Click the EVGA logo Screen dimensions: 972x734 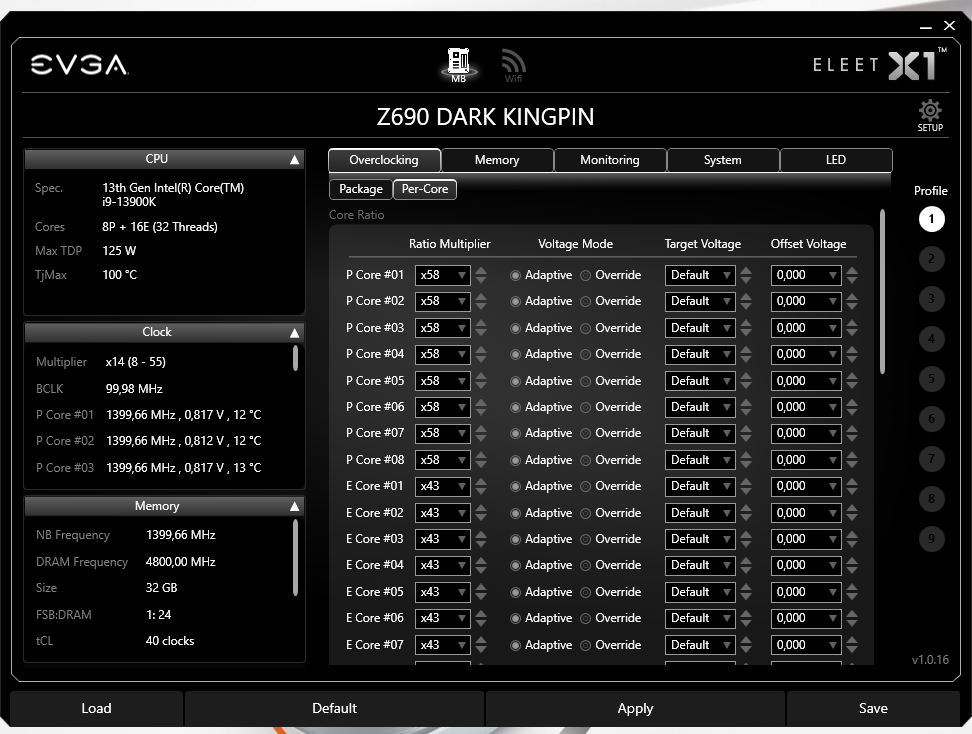(79, 64)
